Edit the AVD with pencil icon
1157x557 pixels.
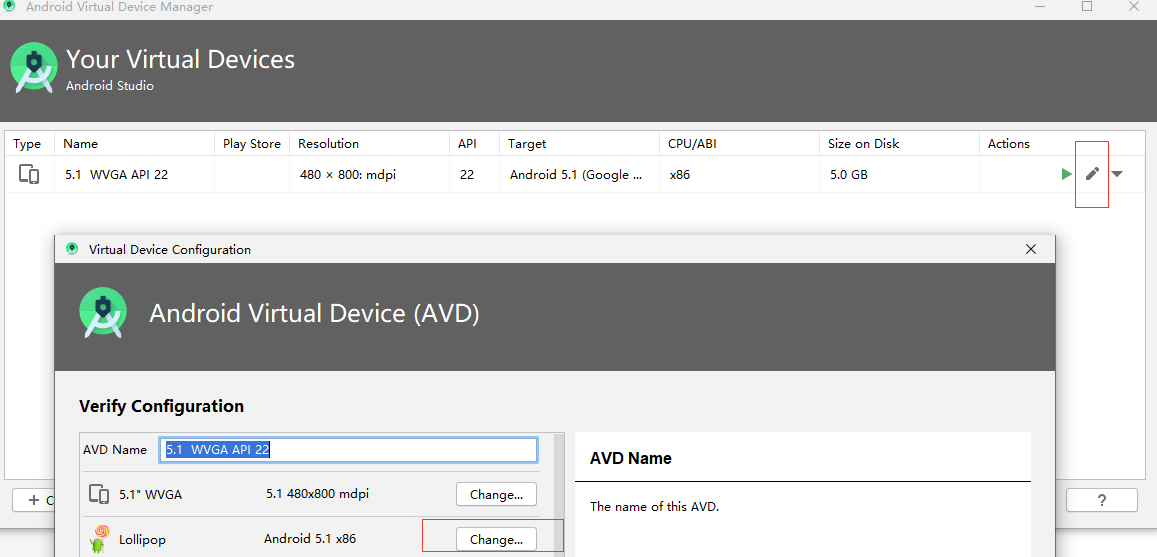[1093, 173]
